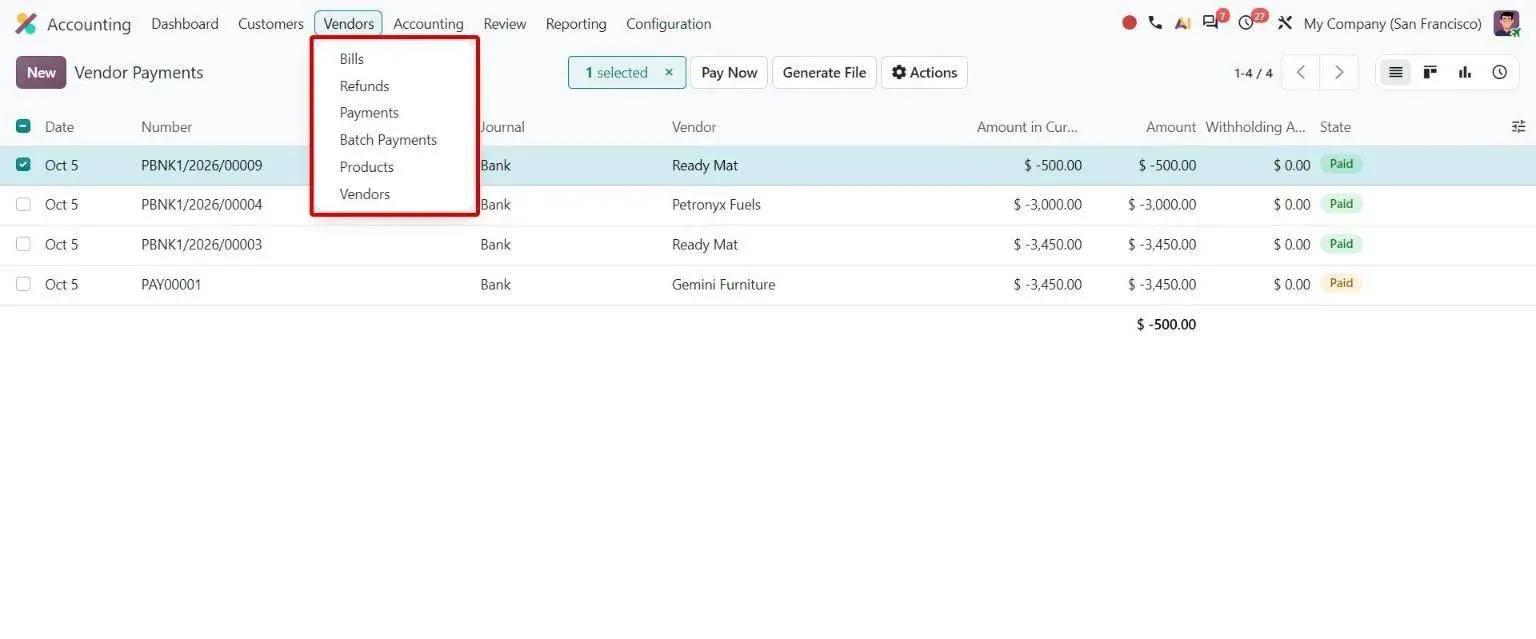Open the debug tools wrench icon
Viewport: 1536px width, 639px height.
pos(1285,23)
